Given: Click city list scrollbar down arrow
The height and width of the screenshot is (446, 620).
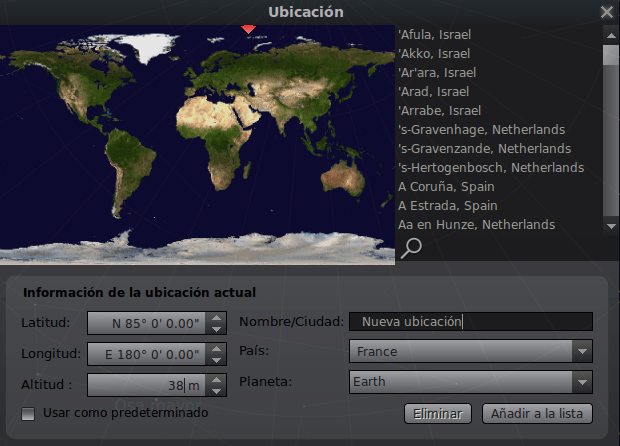Looking at the screenshot, I should (611, 227).
